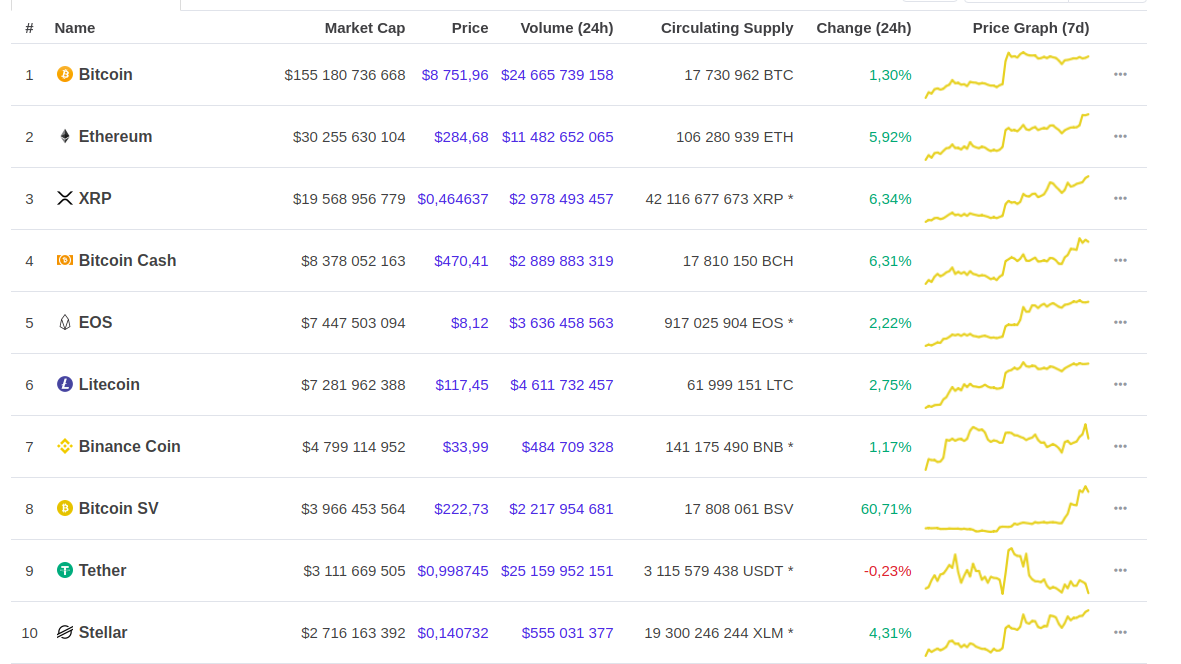Click XRP price $0,464637

click(x=453, y=200)
